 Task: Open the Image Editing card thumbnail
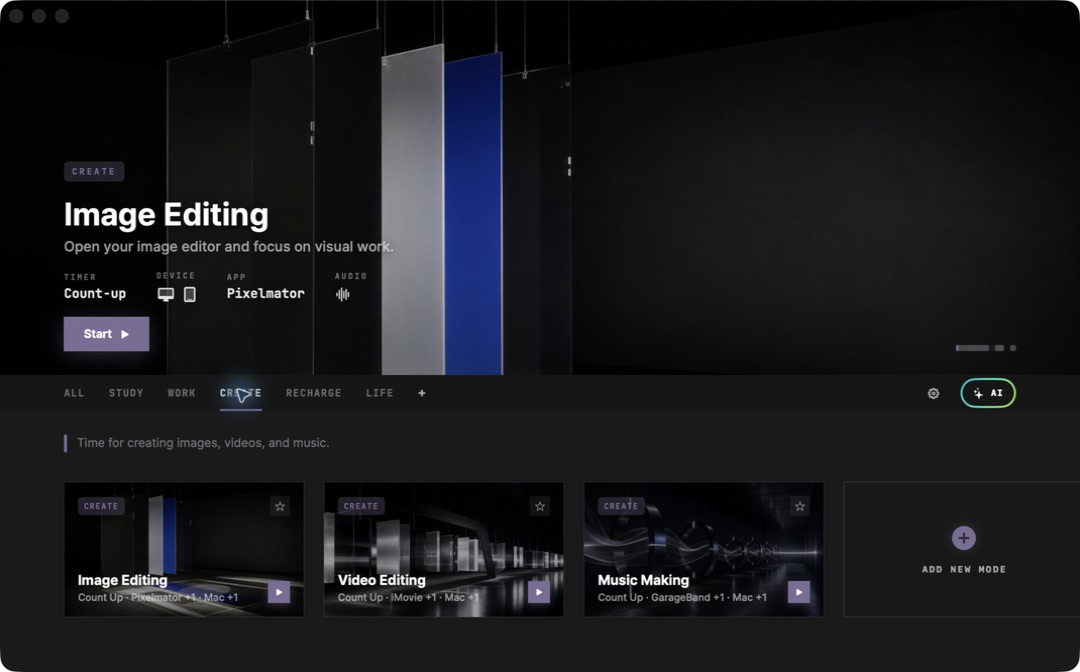tap(184, 549)
